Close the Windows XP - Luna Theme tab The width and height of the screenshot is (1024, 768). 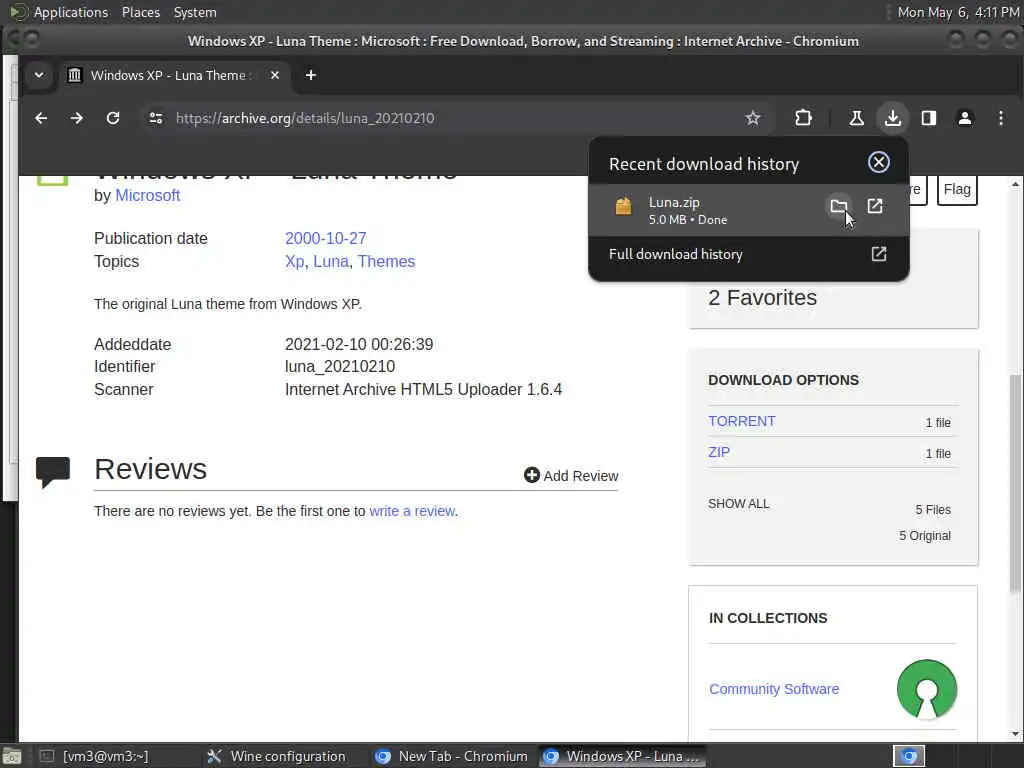coord(275,75)
